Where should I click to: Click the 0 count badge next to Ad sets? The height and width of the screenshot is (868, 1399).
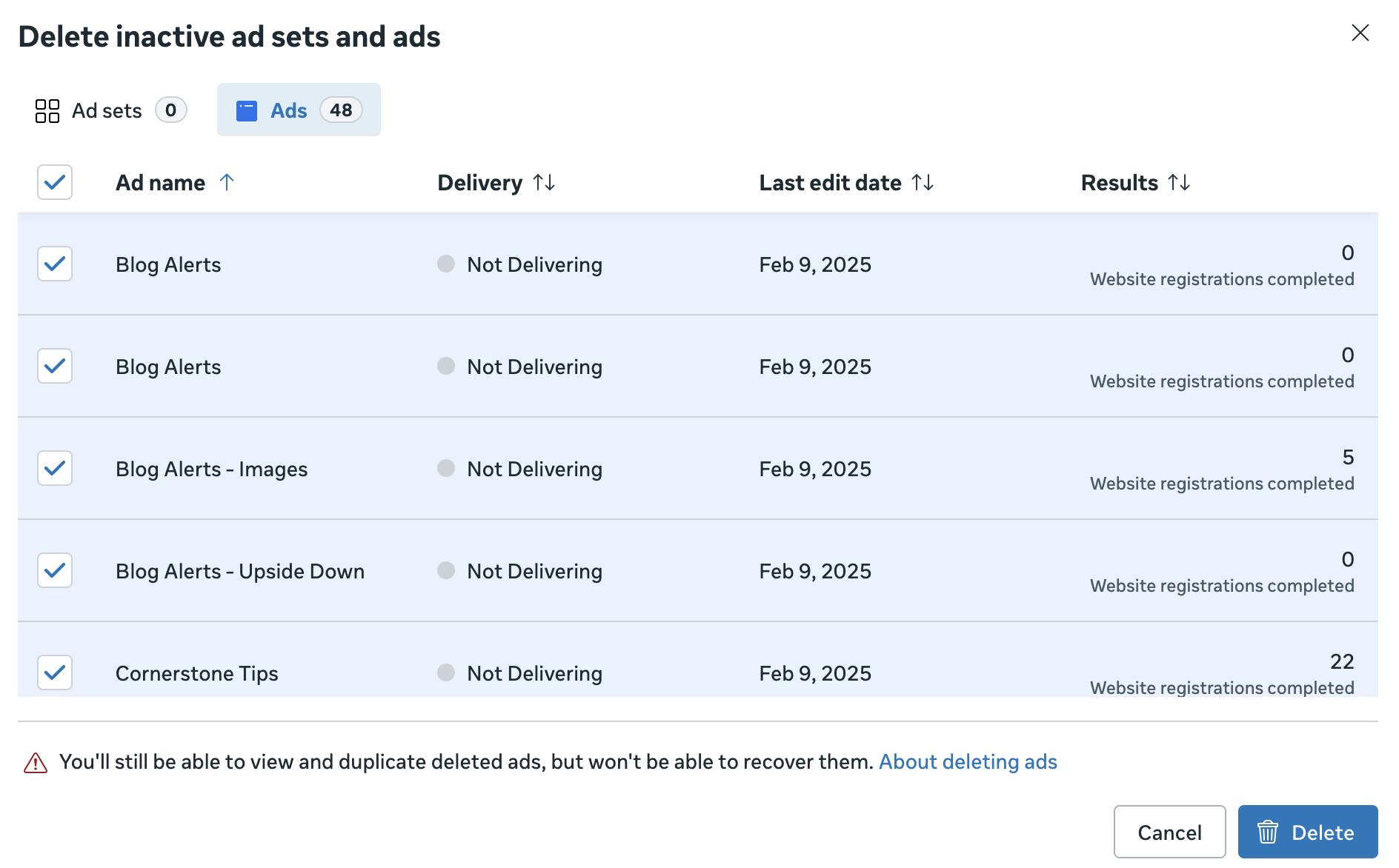tap(170, 110)
